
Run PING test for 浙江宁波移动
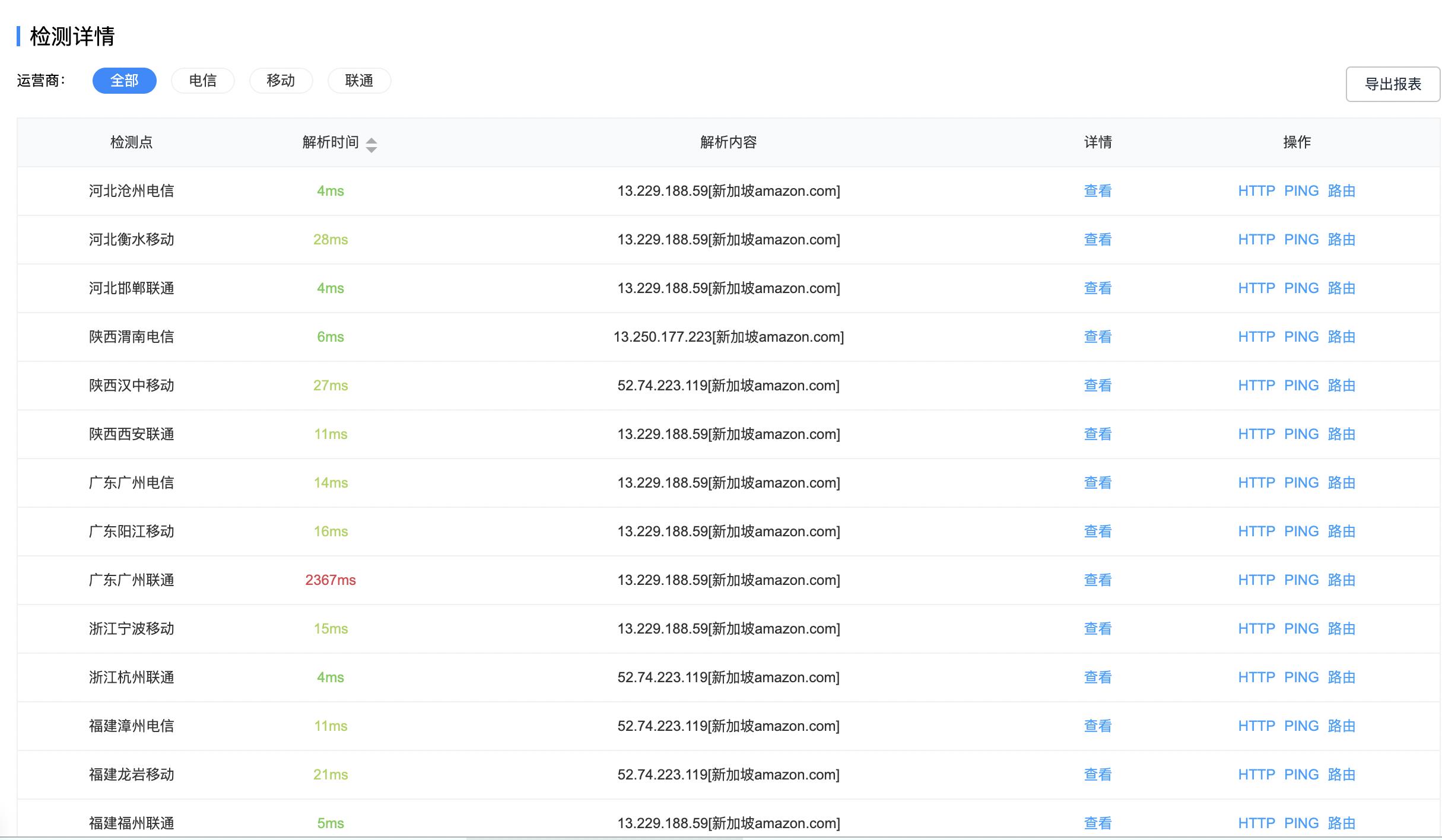(x=1301, y=629)
